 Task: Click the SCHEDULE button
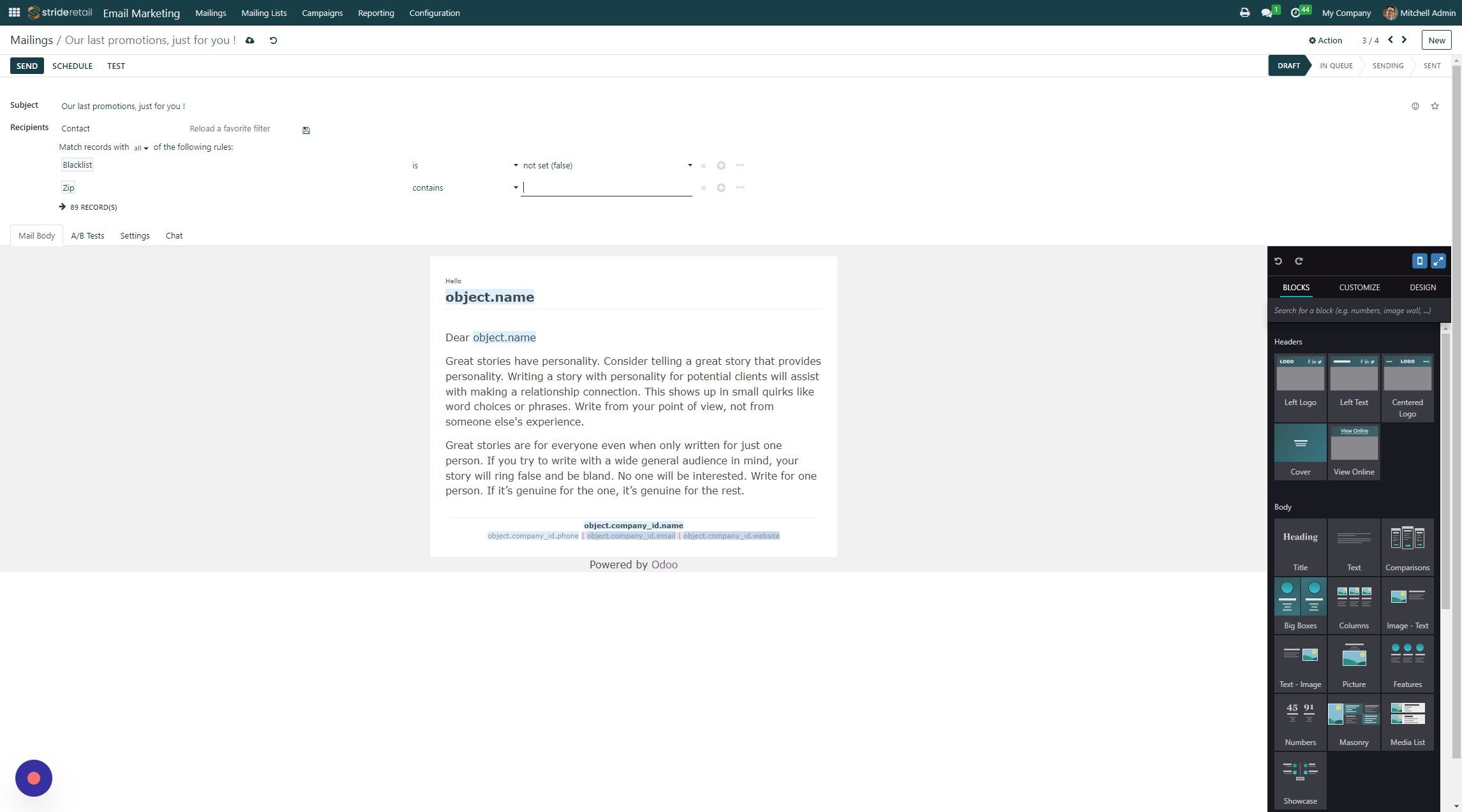click(x=72, y=66)
